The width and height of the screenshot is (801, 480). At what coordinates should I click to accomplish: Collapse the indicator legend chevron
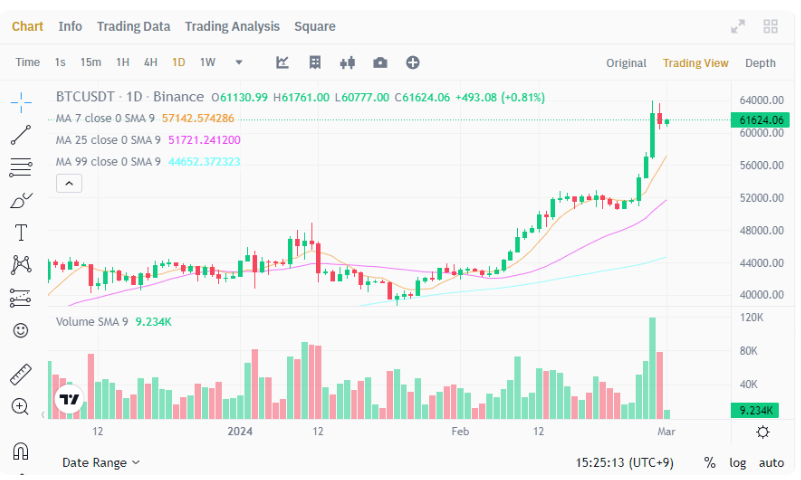pyautogui.click(x=69, y=183)
